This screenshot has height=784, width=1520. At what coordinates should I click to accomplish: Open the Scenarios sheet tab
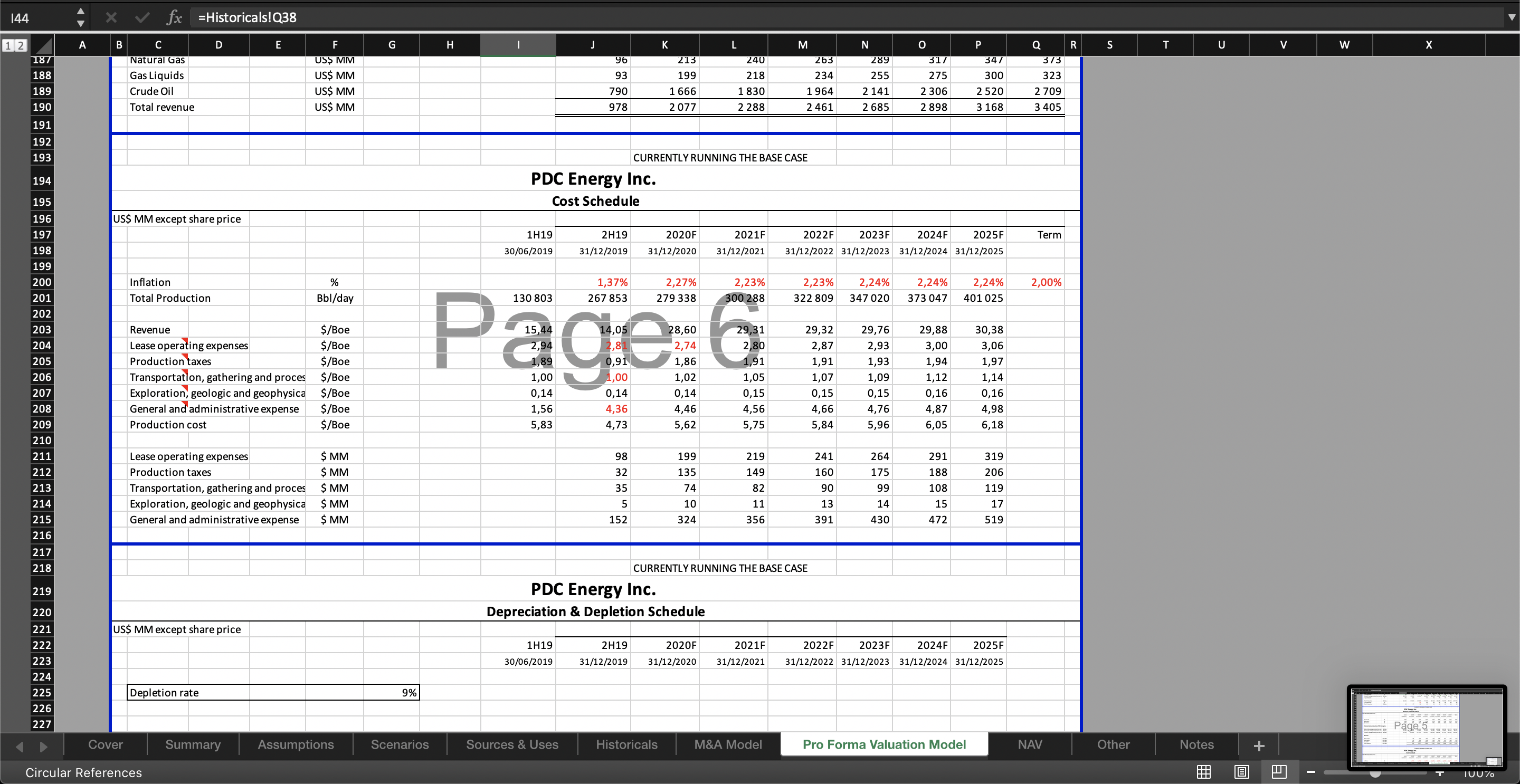pos(400,744)
